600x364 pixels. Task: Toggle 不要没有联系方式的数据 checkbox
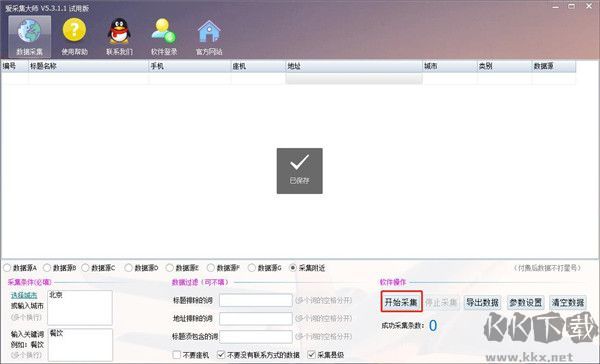(x=221, y=355)
